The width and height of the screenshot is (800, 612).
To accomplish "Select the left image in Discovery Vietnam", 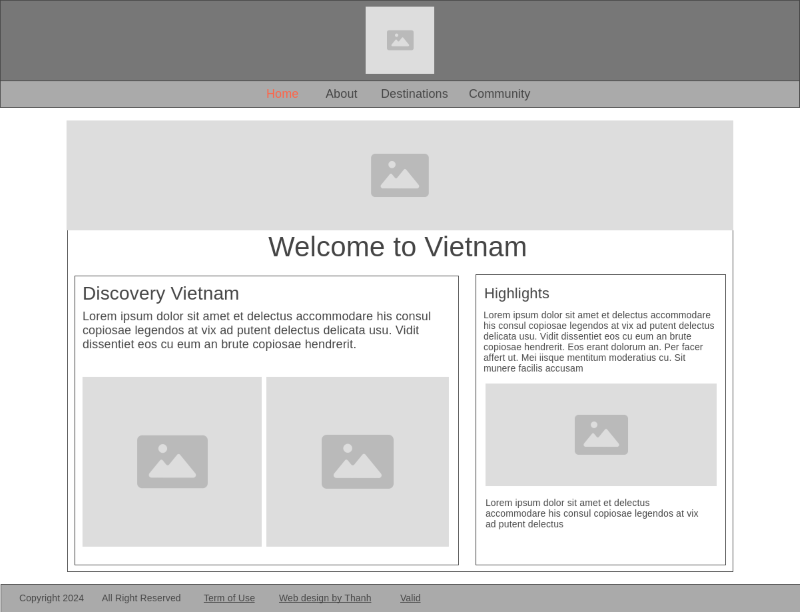I will point(172,461).
